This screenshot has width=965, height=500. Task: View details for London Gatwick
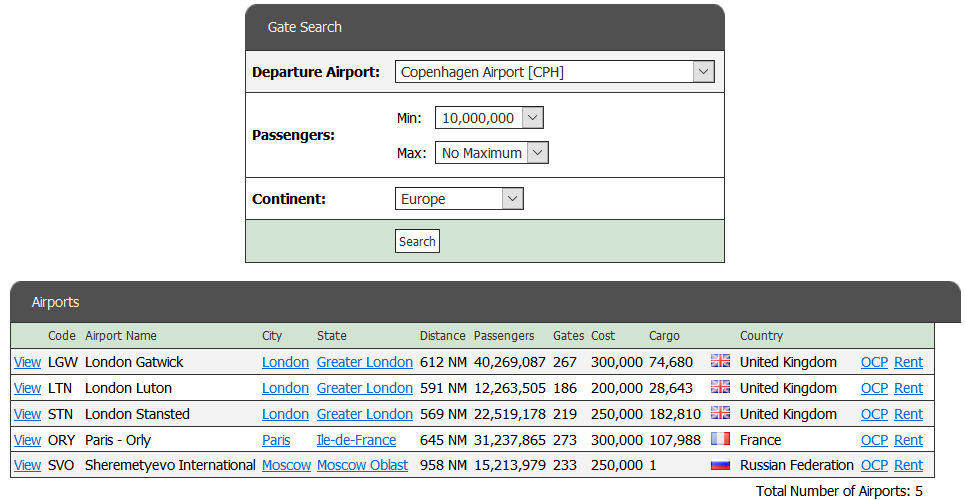click(28, 362)
